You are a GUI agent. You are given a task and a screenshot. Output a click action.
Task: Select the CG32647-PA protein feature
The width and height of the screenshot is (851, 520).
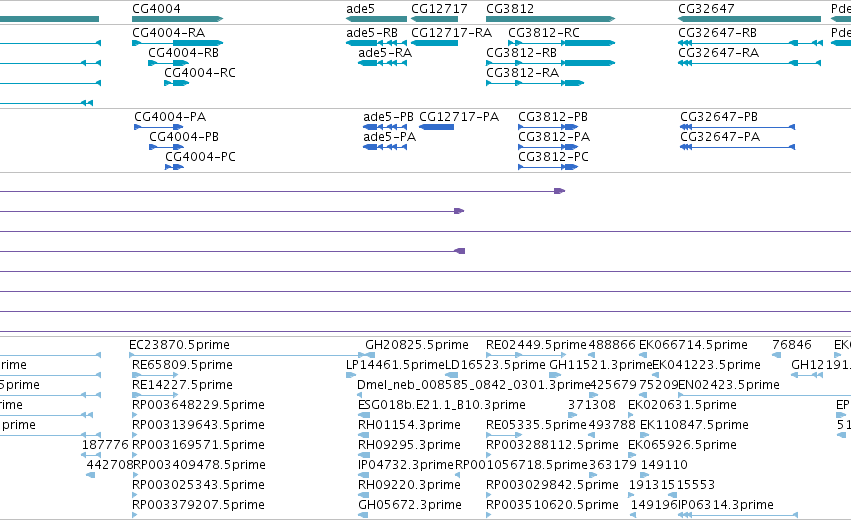click(738, 147)
